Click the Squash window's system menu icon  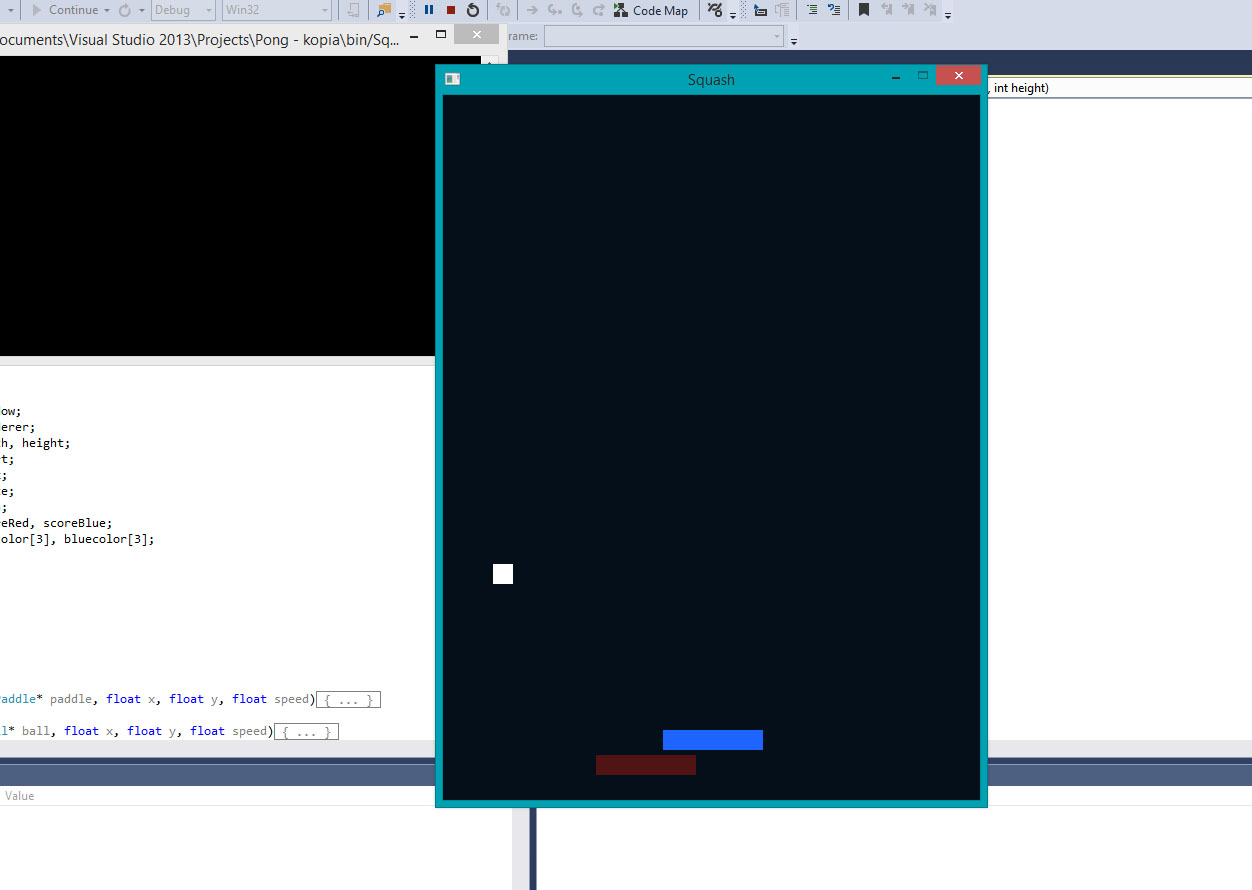(453, 79)
